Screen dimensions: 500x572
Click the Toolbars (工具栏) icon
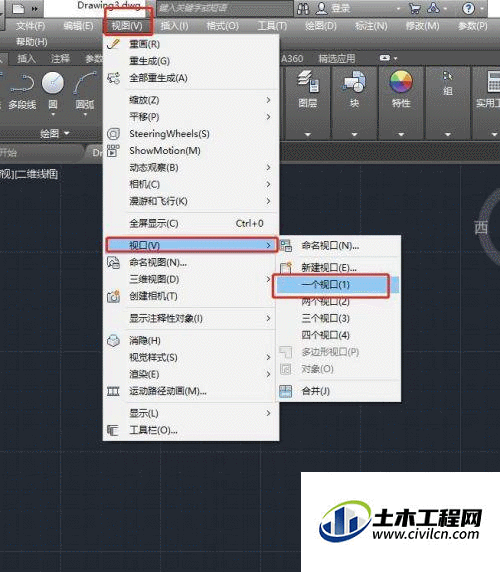(113, 430)
